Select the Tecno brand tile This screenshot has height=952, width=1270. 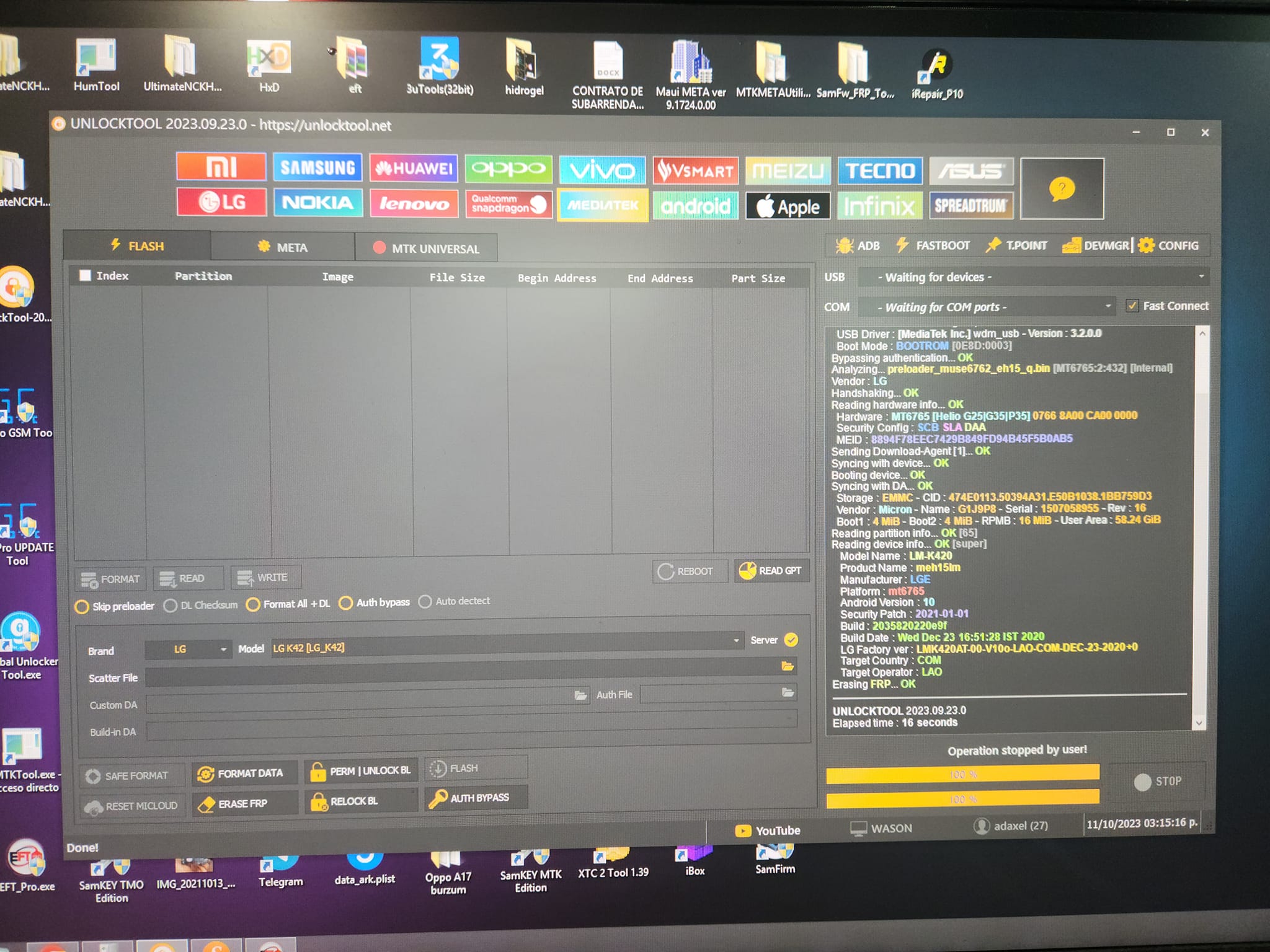click(x=880, y=170)
